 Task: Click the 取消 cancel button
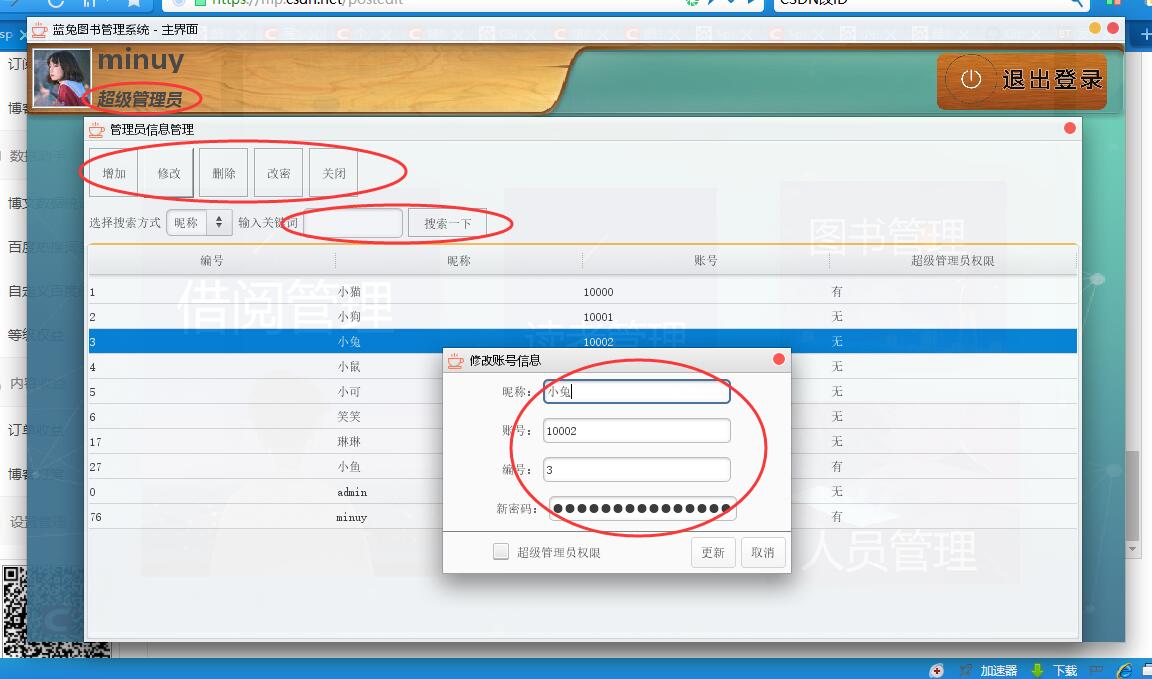(x=763, y=553)
